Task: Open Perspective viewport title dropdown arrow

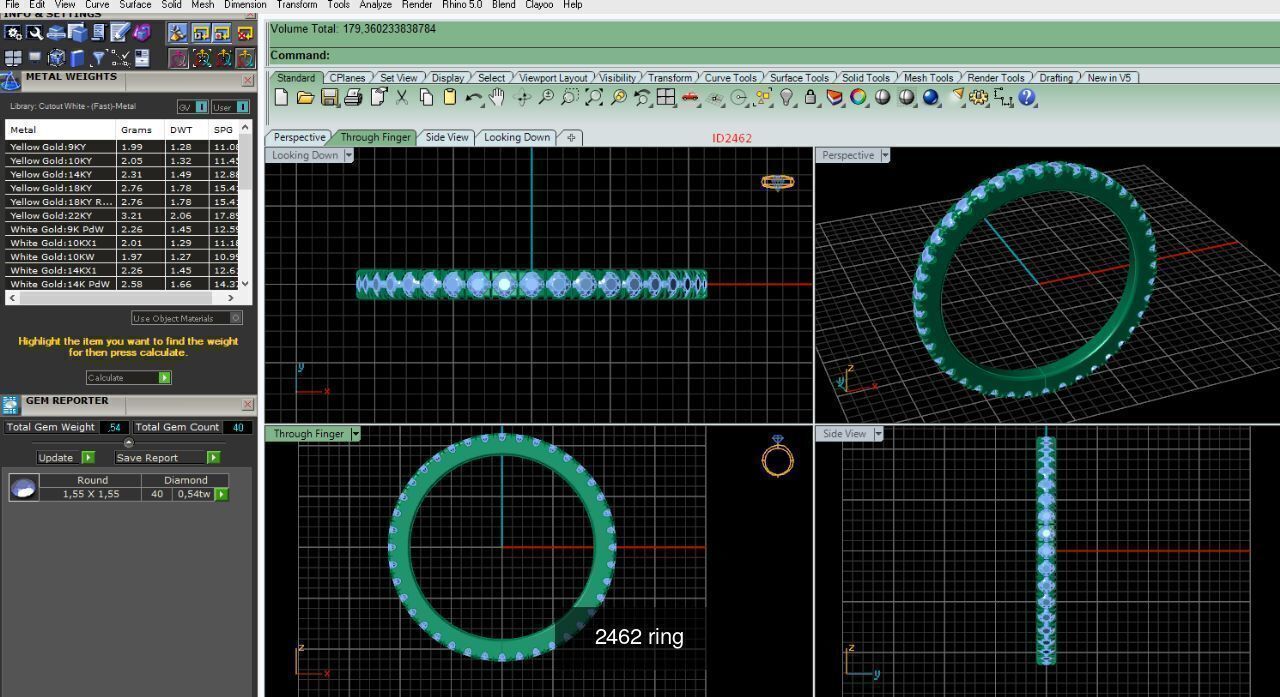Action: [886, 155]
